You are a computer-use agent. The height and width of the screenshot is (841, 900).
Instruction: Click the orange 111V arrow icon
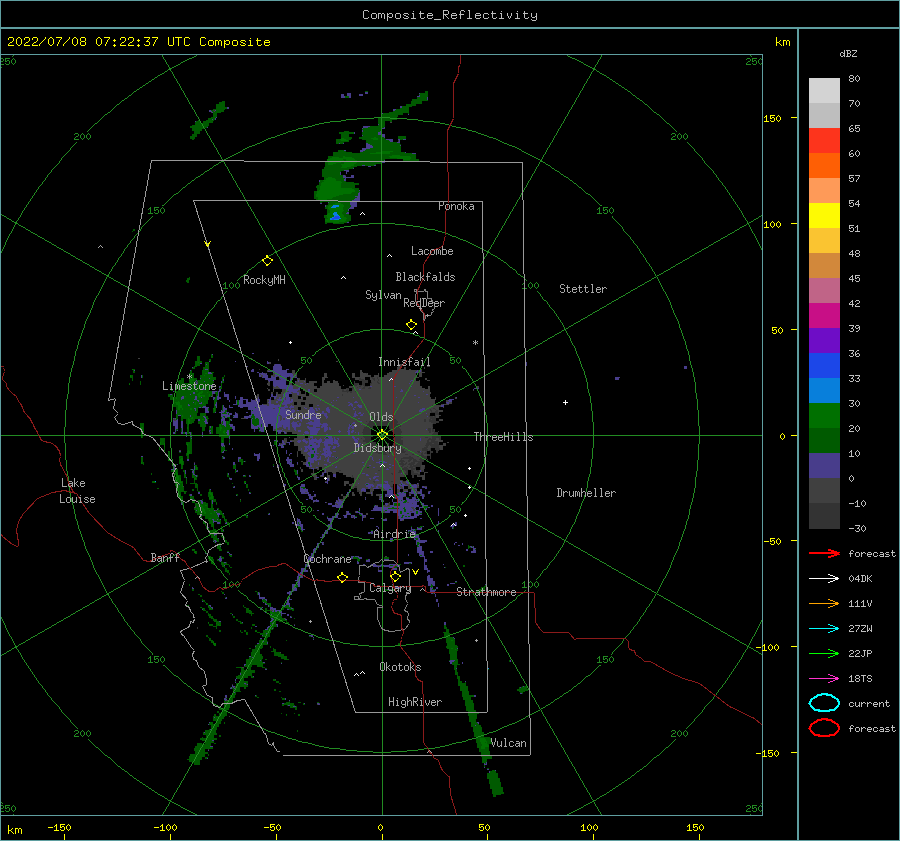pos(824,603)
